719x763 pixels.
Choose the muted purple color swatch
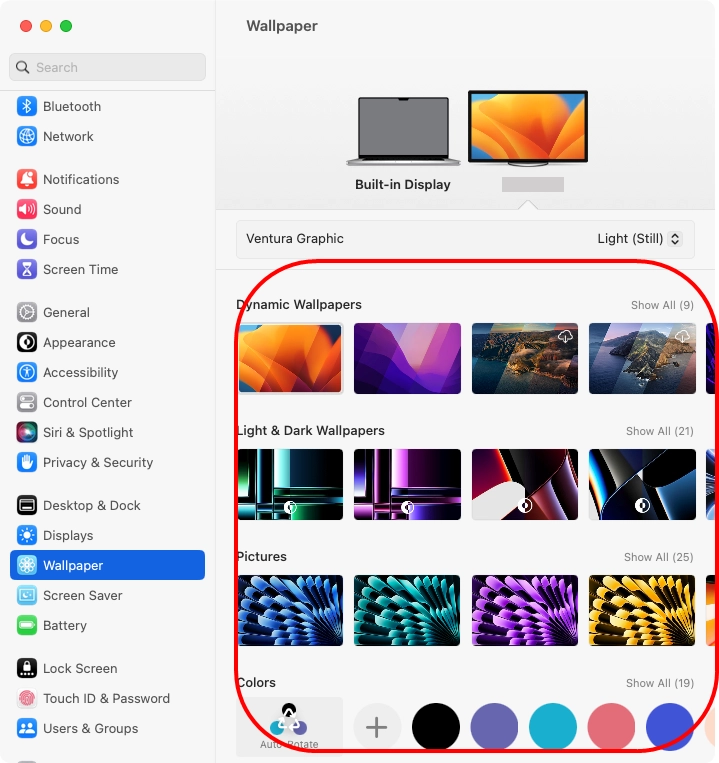click(x=494, y=727)
